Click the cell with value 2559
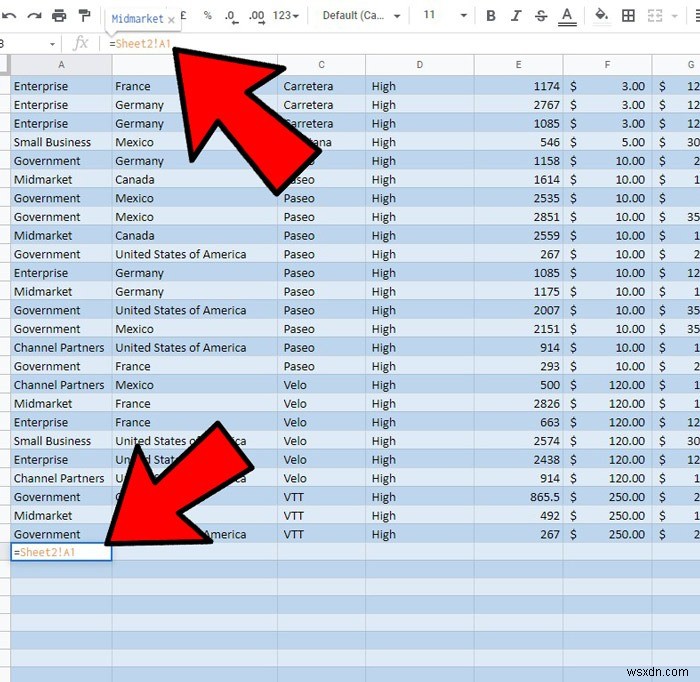This screenshot has width=700, height=682. (x=518, y=236)
